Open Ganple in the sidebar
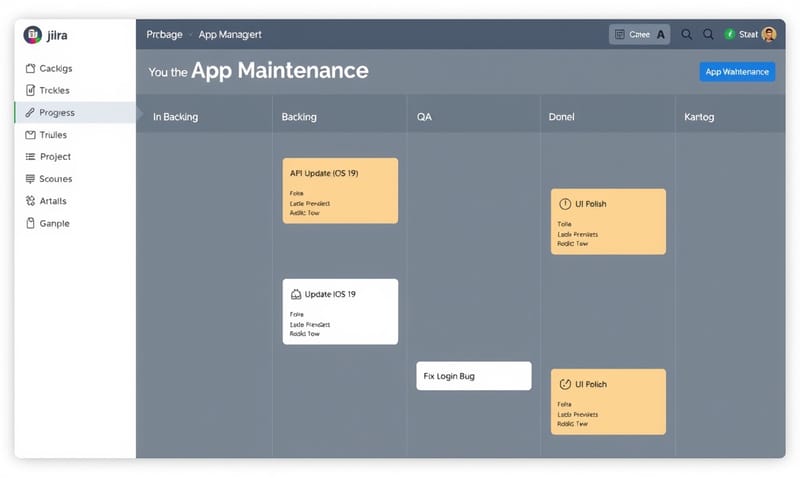This screenshot has height=480, width=800. pyautogui.click(x=75, y=223)
